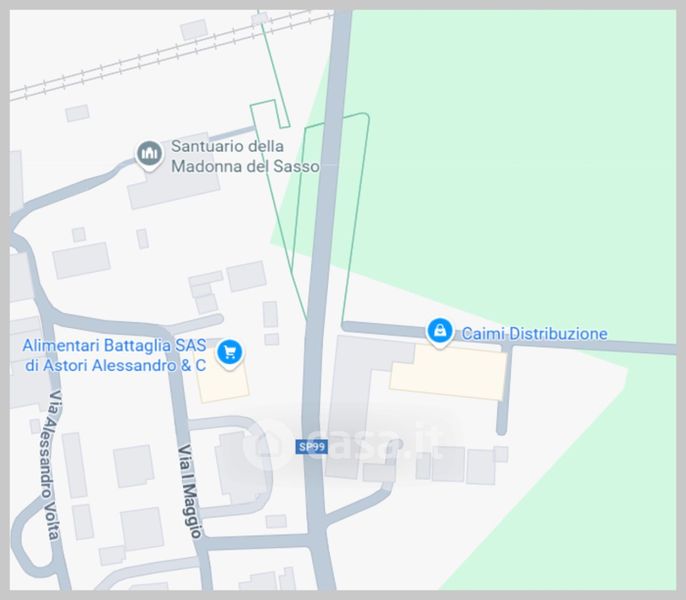Click the Alimentari Battaglia shopping cart pin
The image size is (686, 600).
point(230,354)
